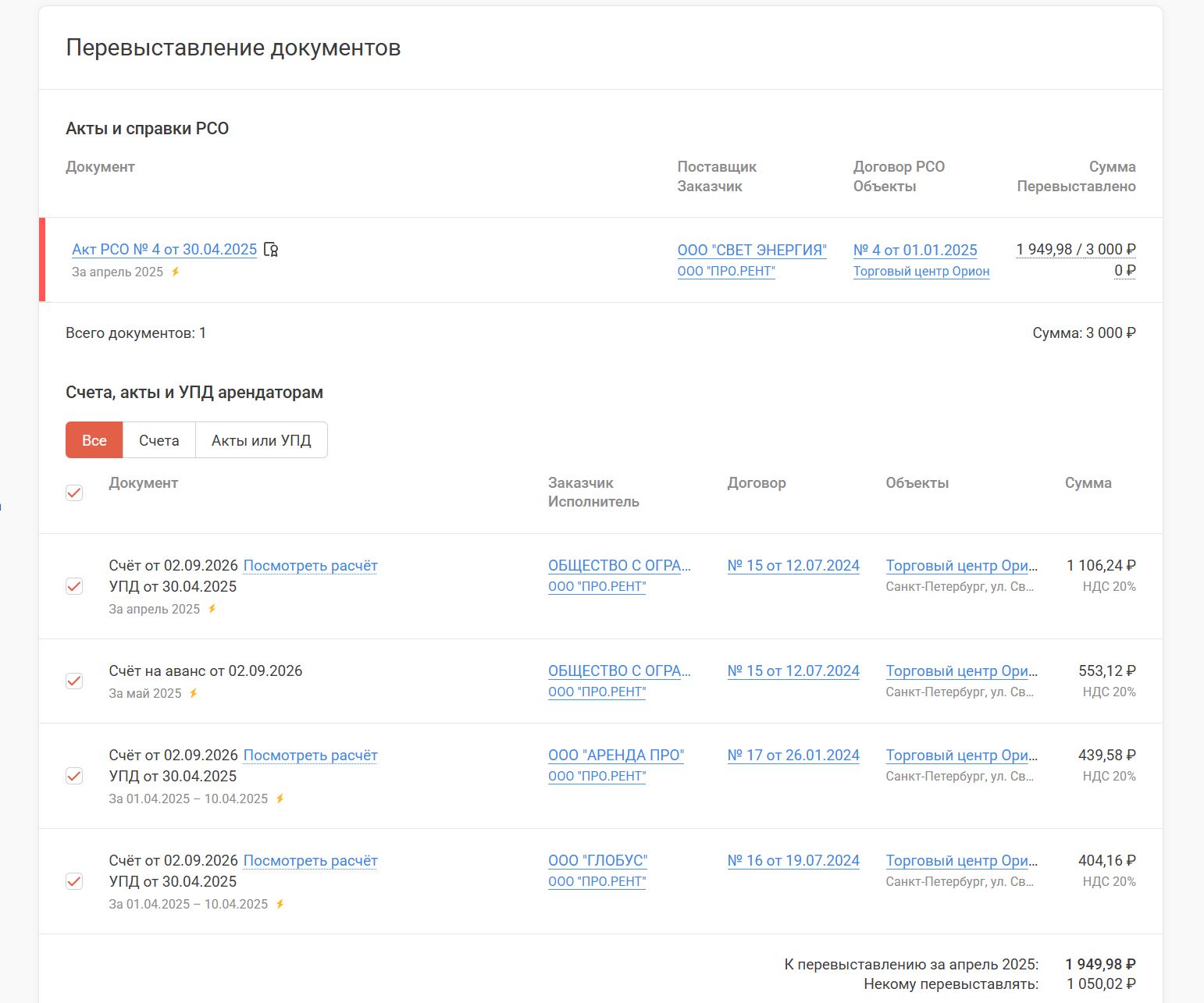Open РСО contract № 4 от 01.01.2025
Viewport: 1204px width, 1003px height.
tap(915, 251)
